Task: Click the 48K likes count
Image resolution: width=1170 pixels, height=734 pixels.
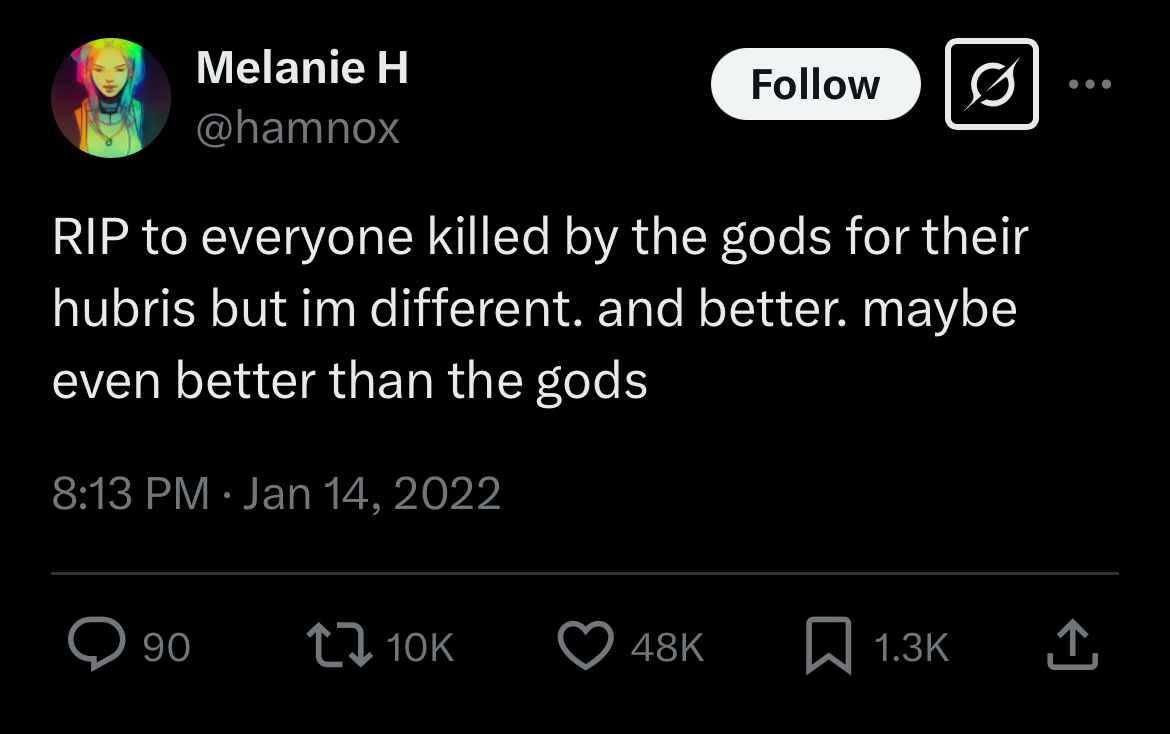Action: tap(667, 648)
